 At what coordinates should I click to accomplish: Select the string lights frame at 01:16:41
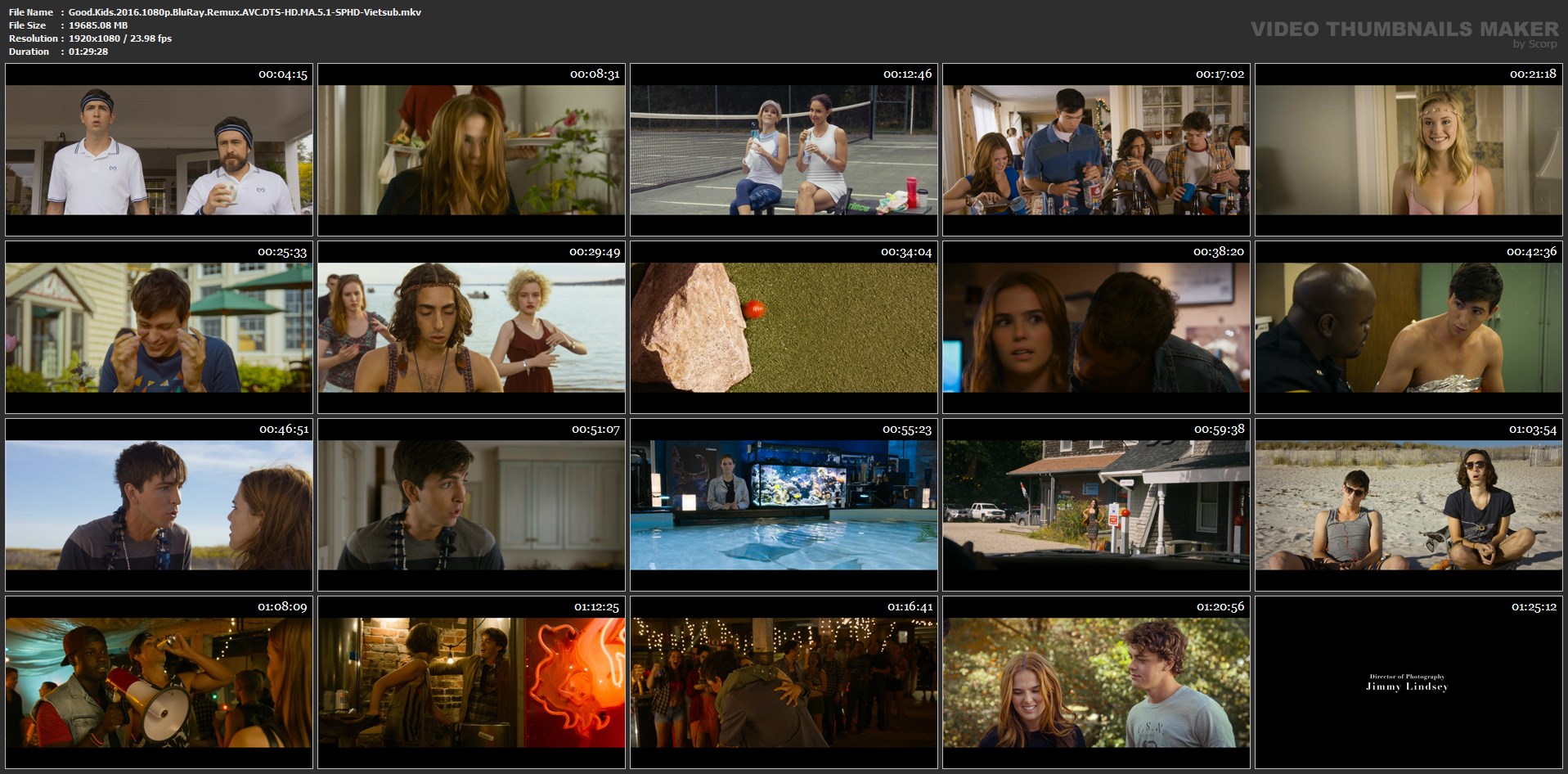[784, 682]
